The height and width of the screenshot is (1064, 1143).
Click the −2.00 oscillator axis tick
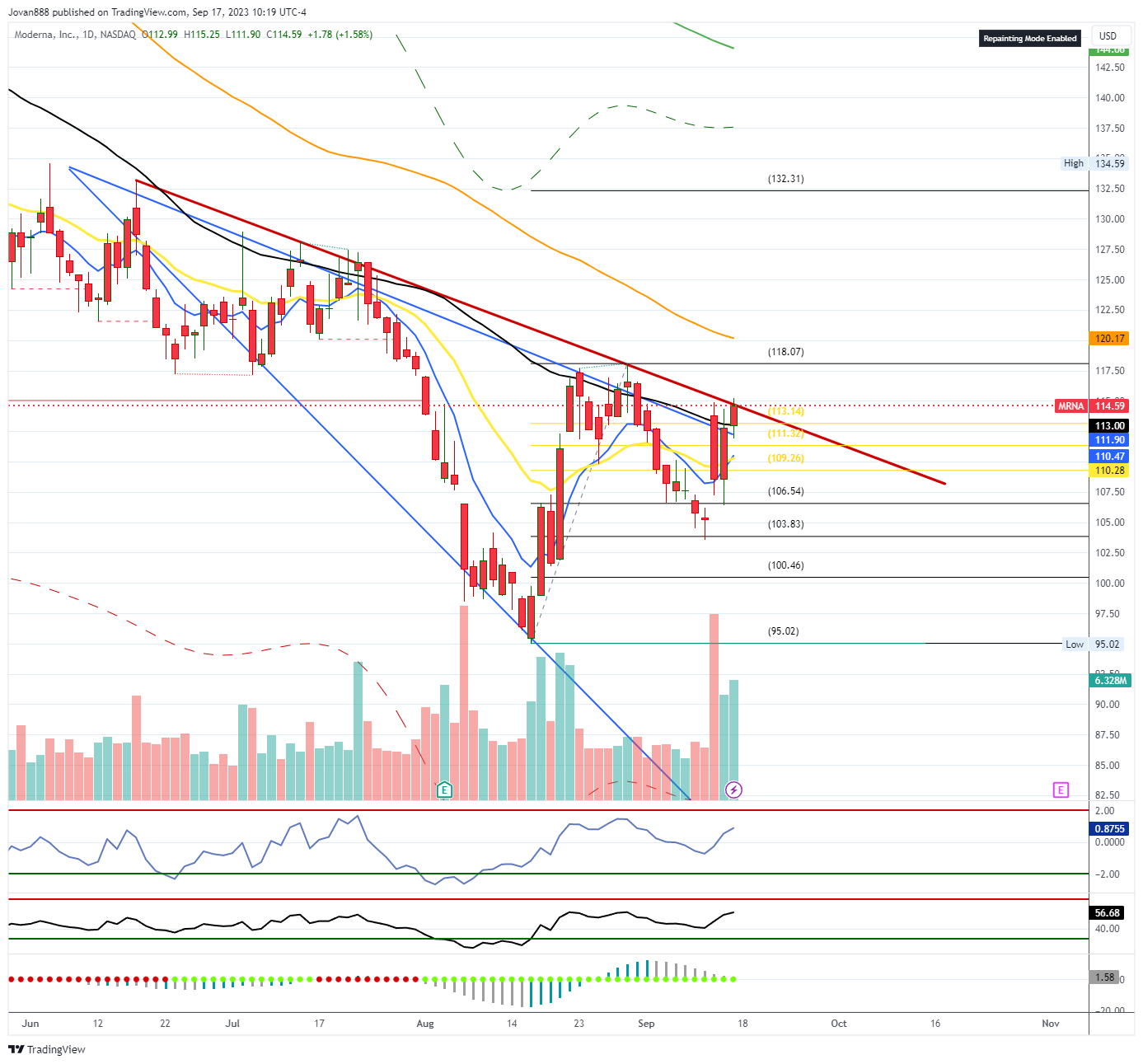click(x=1108, y=874)
